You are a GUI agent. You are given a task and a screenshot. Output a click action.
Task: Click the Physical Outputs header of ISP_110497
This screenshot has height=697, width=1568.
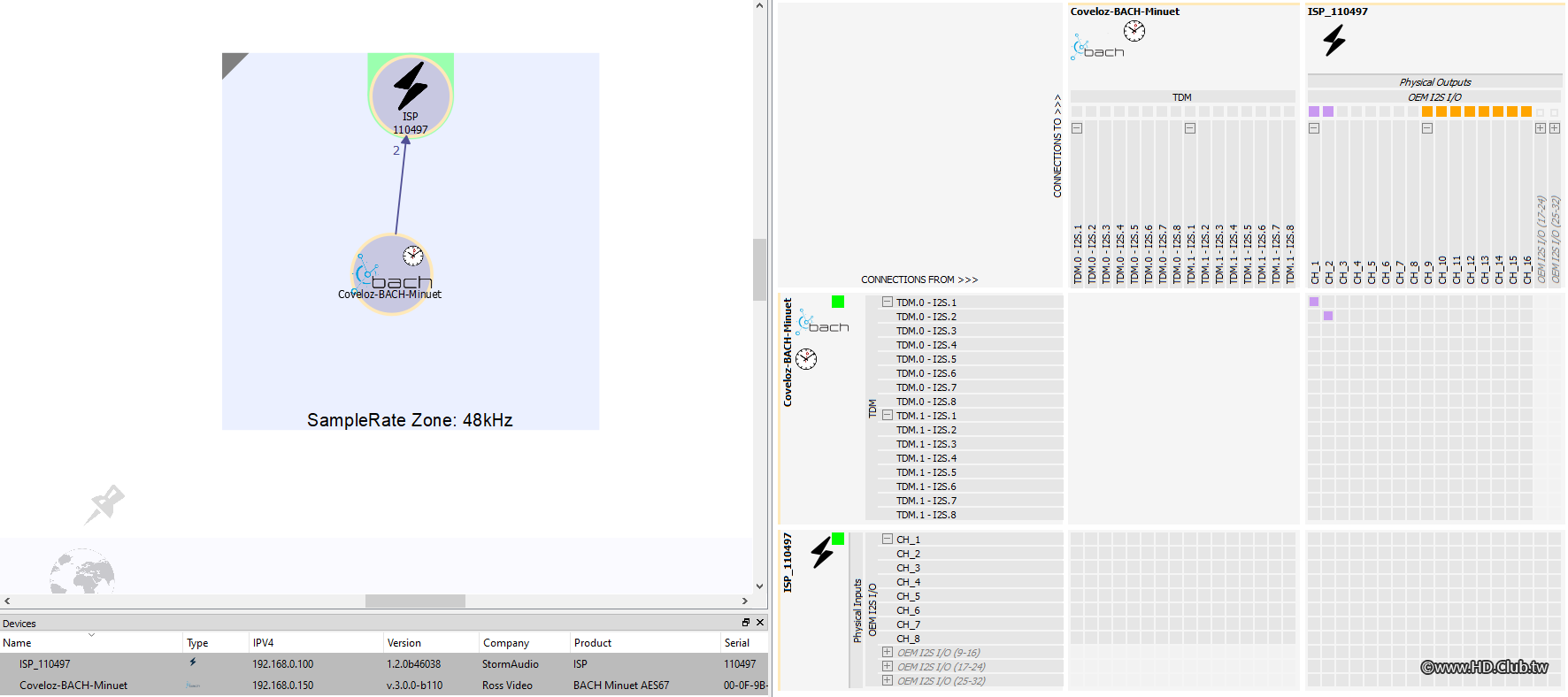point(1435,82)
